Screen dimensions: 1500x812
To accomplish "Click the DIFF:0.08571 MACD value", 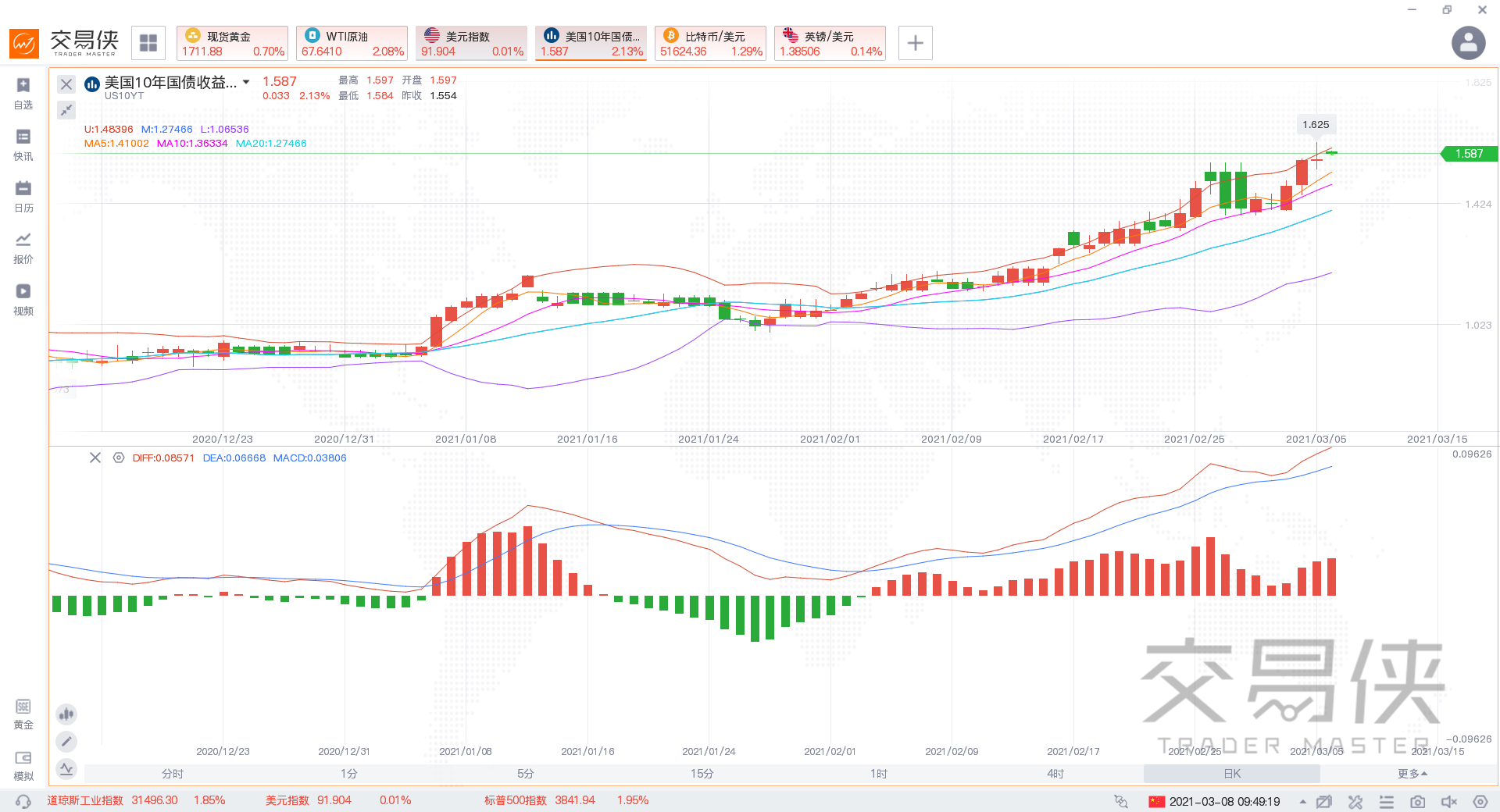I will tap(163, 458).
